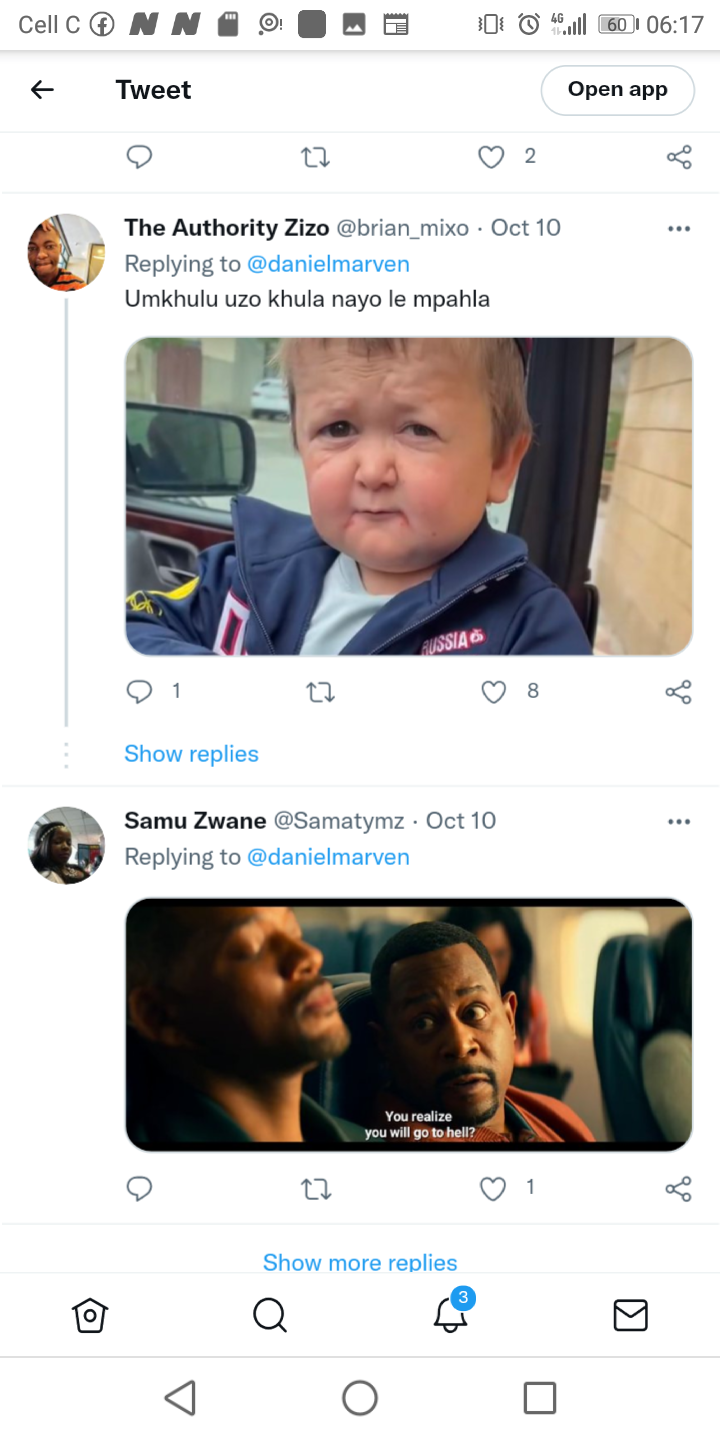The width and height of the screenshot is (720, 1440).
Task: Tap the Android back navigation triangle
Action: point(180,1398)
